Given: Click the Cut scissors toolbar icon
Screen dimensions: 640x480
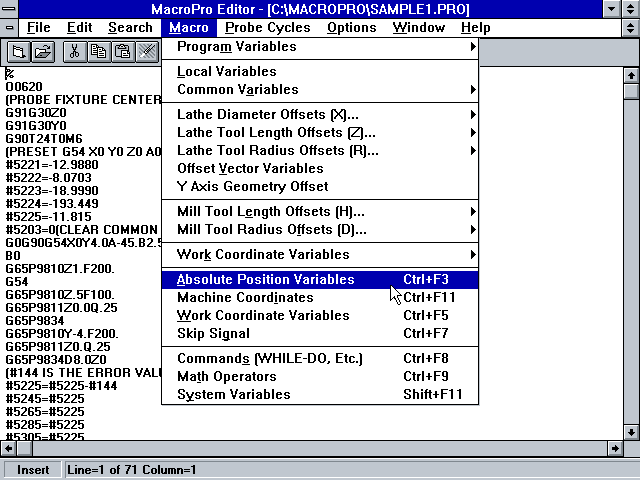Looking at the screenshot, I should click(74, 52).
